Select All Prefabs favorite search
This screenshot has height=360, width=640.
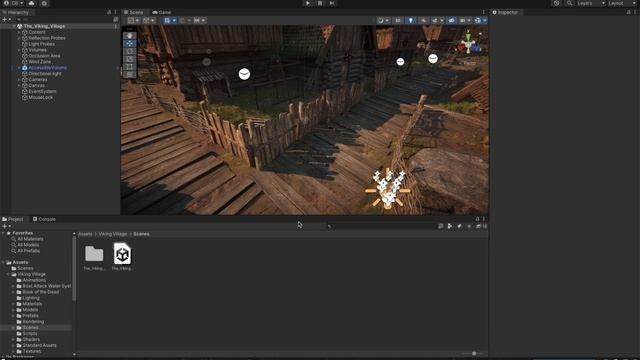tap(29, 251)
